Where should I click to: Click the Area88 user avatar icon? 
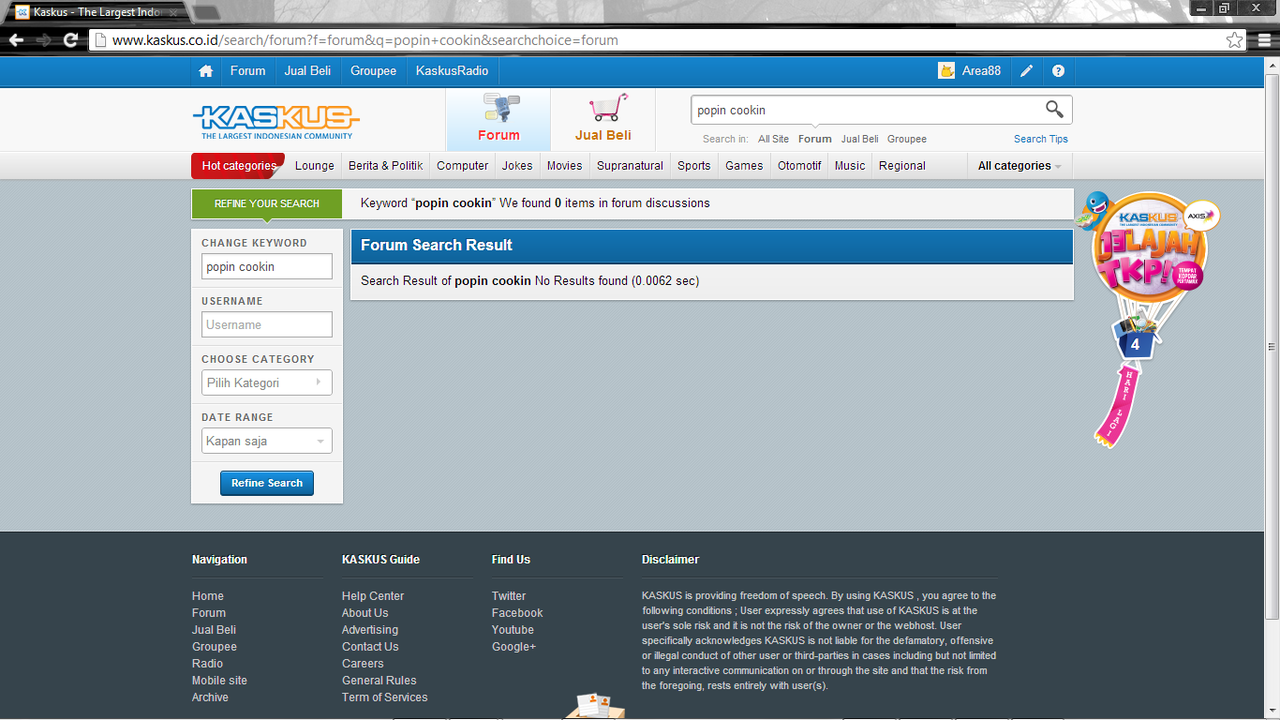[x=946, y=71]
